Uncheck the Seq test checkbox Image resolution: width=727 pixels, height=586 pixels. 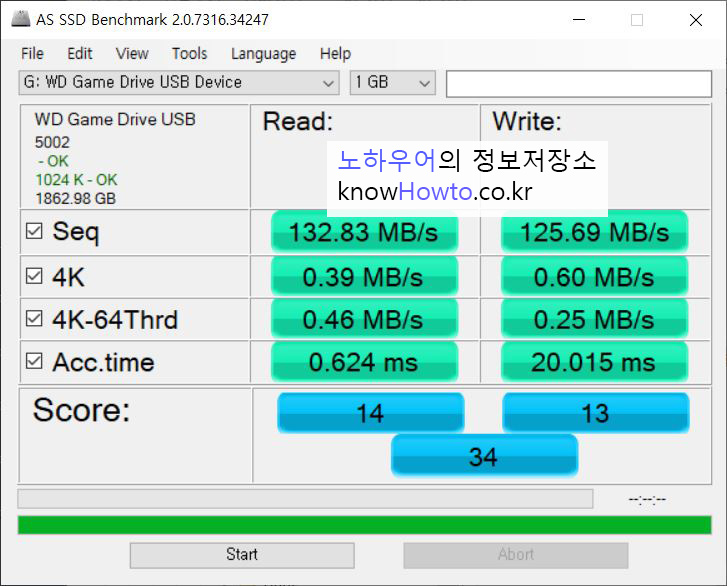click(x=34, y=231)
